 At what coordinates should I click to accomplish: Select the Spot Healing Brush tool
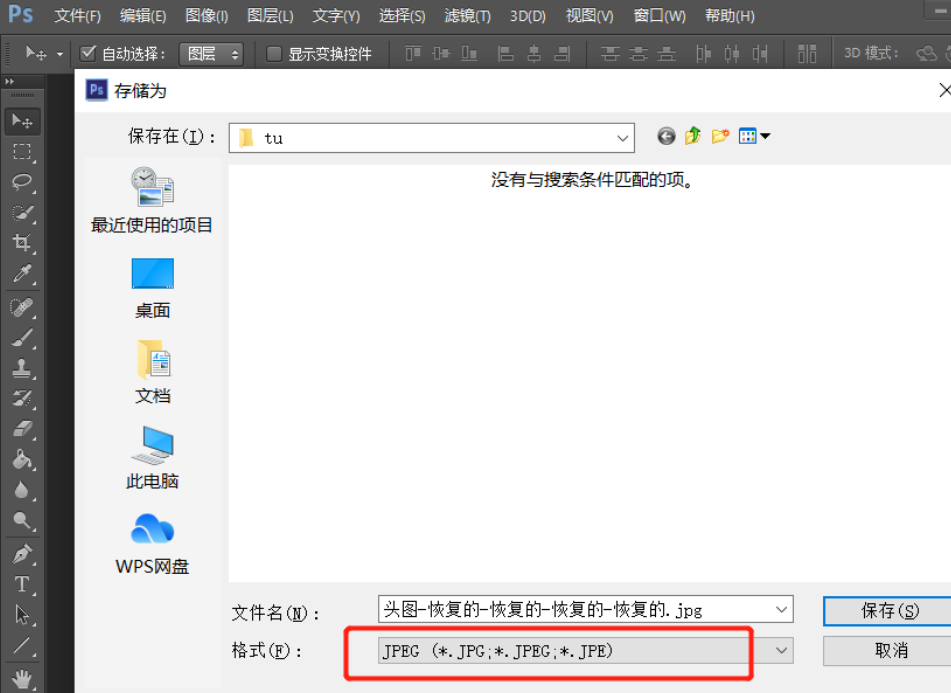point(22,308)
